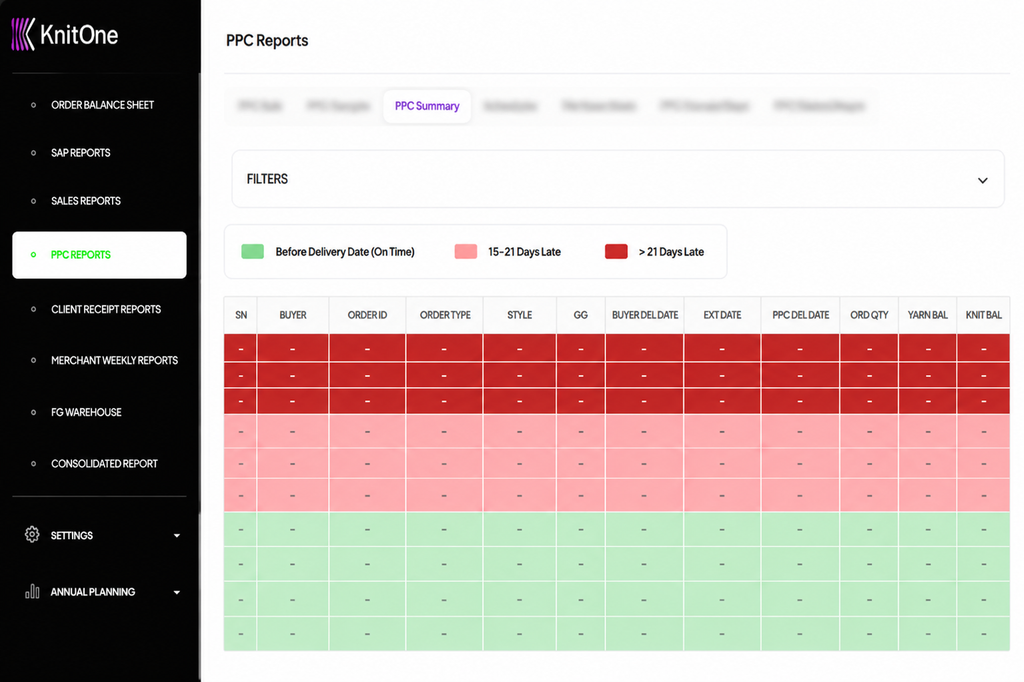
Task: Go to Sales Reports
Action: [x=86, y=201]
